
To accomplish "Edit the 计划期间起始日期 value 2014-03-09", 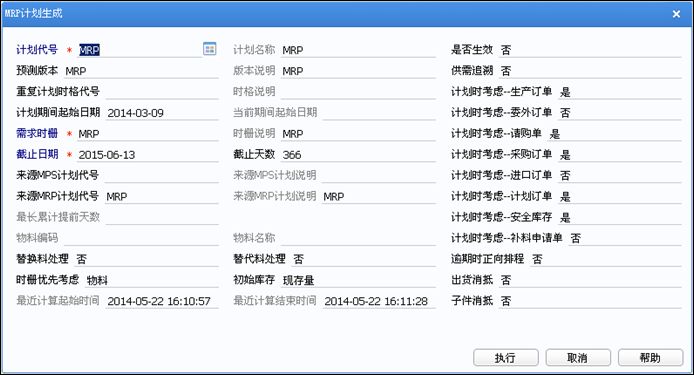I will tap(162, 113).
